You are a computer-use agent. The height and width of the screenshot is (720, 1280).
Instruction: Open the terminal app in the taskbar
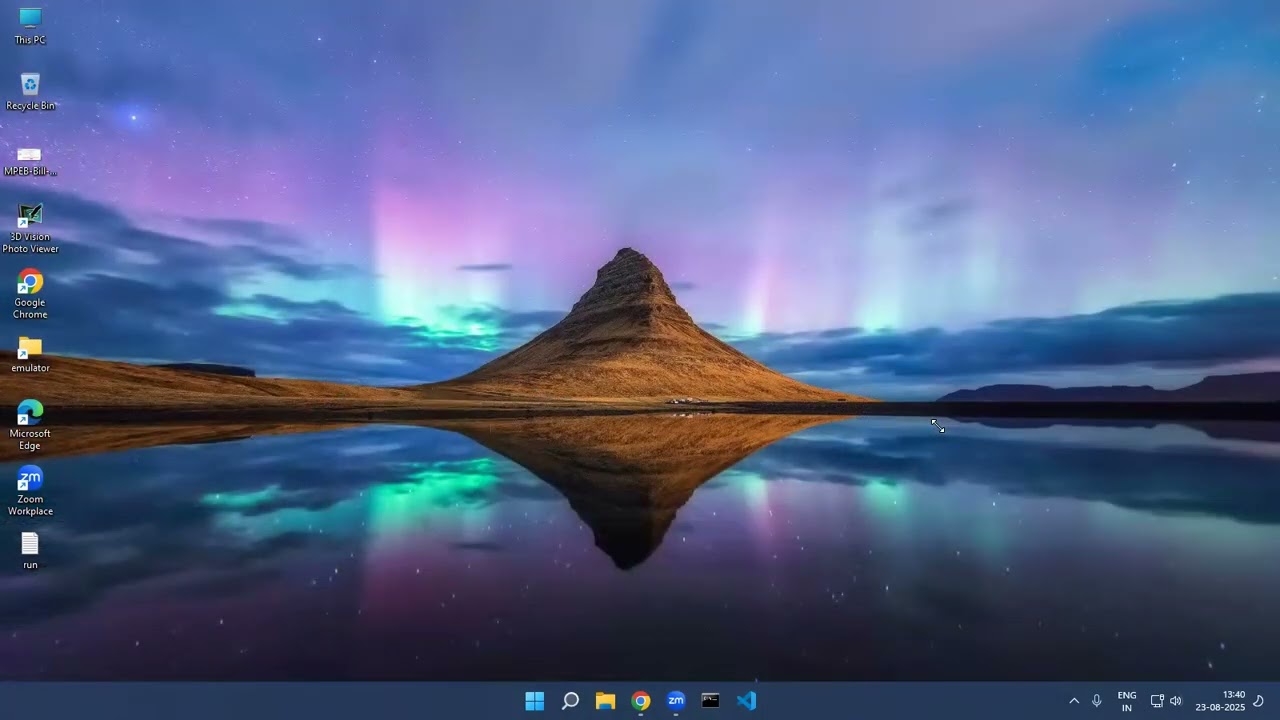coord(710,701)
